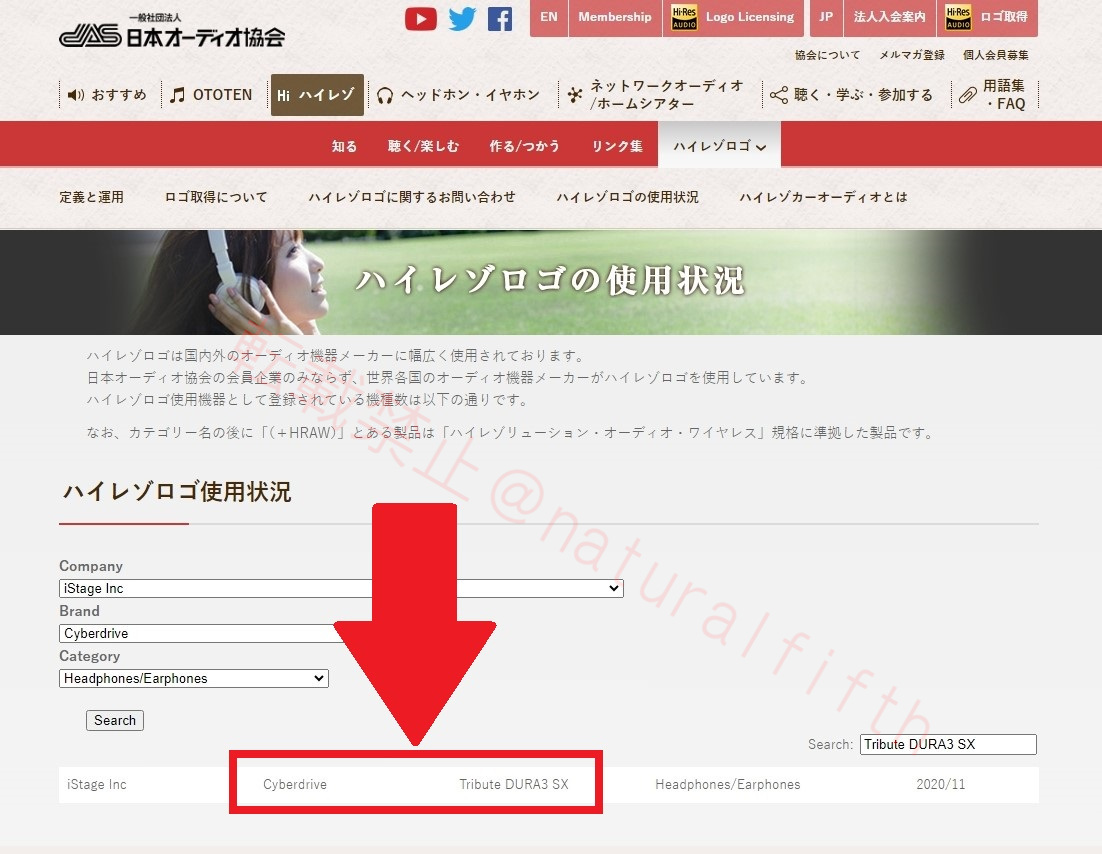
Task: Click the headphone icon beside ヘッドホン・イヤホン
Action: pyautogui.click(x=384, y=96)
